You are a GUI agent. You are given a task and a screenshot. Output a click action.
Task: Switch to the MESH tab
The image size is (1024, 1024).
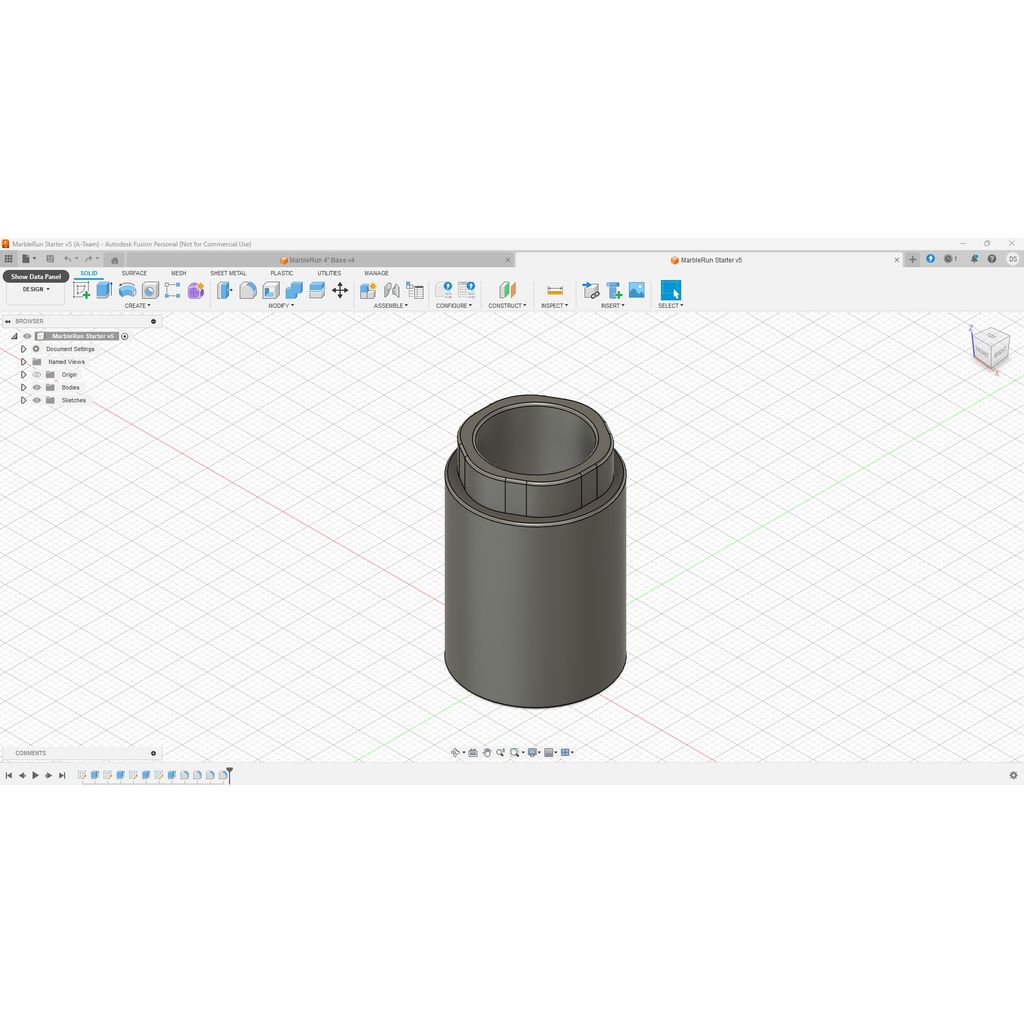click(178, 273)
